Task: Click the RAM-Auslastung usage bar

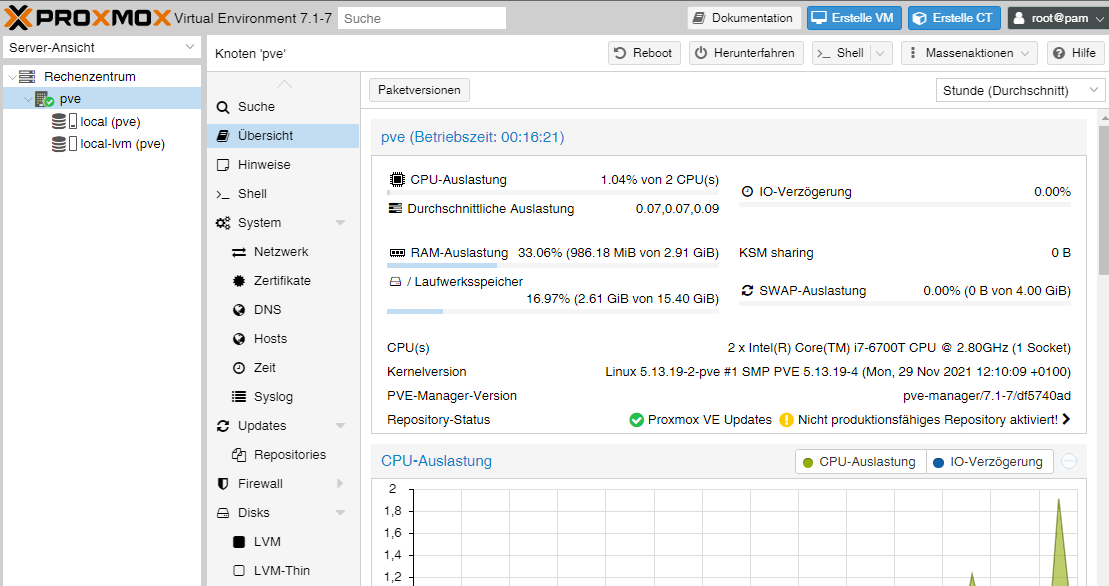Action: click(x=553, y=265)
